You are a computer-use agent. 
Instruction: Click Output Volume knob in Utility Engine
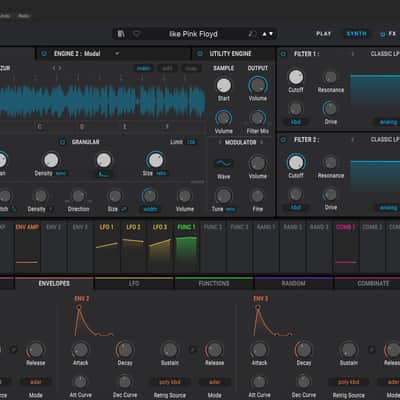click(x=258, y=86)
